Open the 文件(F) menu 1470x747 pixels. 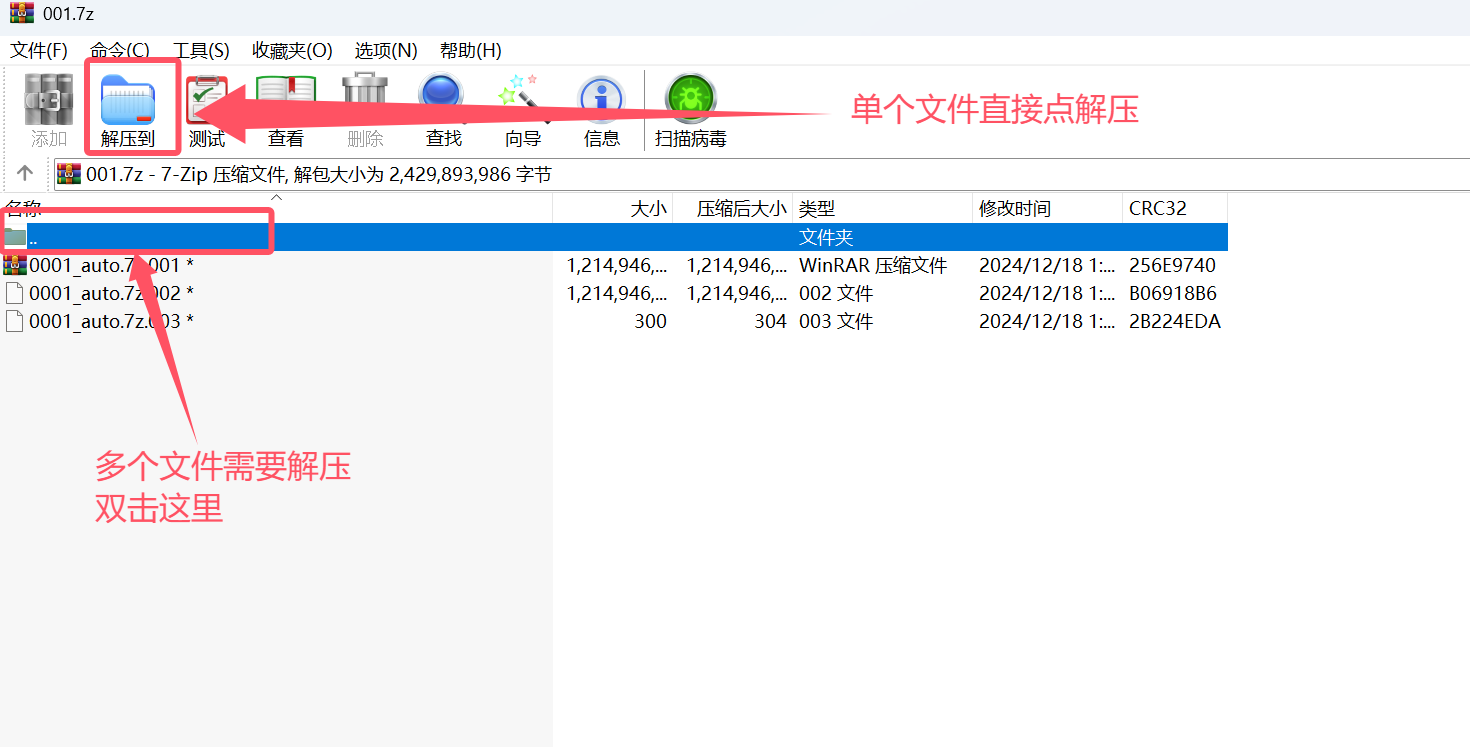coord(38,50)
